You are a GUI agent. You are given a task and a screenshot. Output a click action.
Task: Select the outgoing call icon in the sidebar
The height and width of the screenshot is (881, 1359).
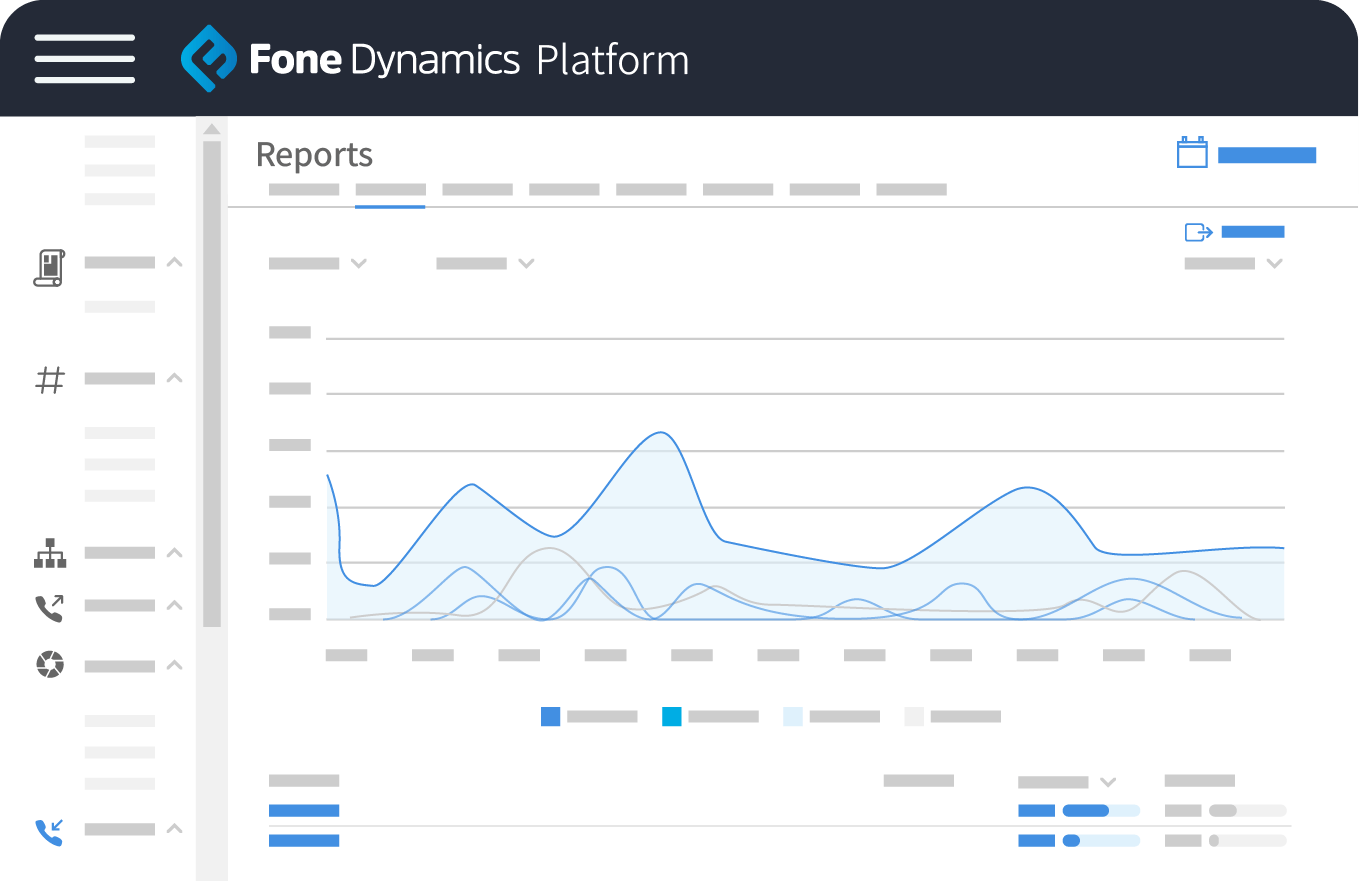click(49, 605)
